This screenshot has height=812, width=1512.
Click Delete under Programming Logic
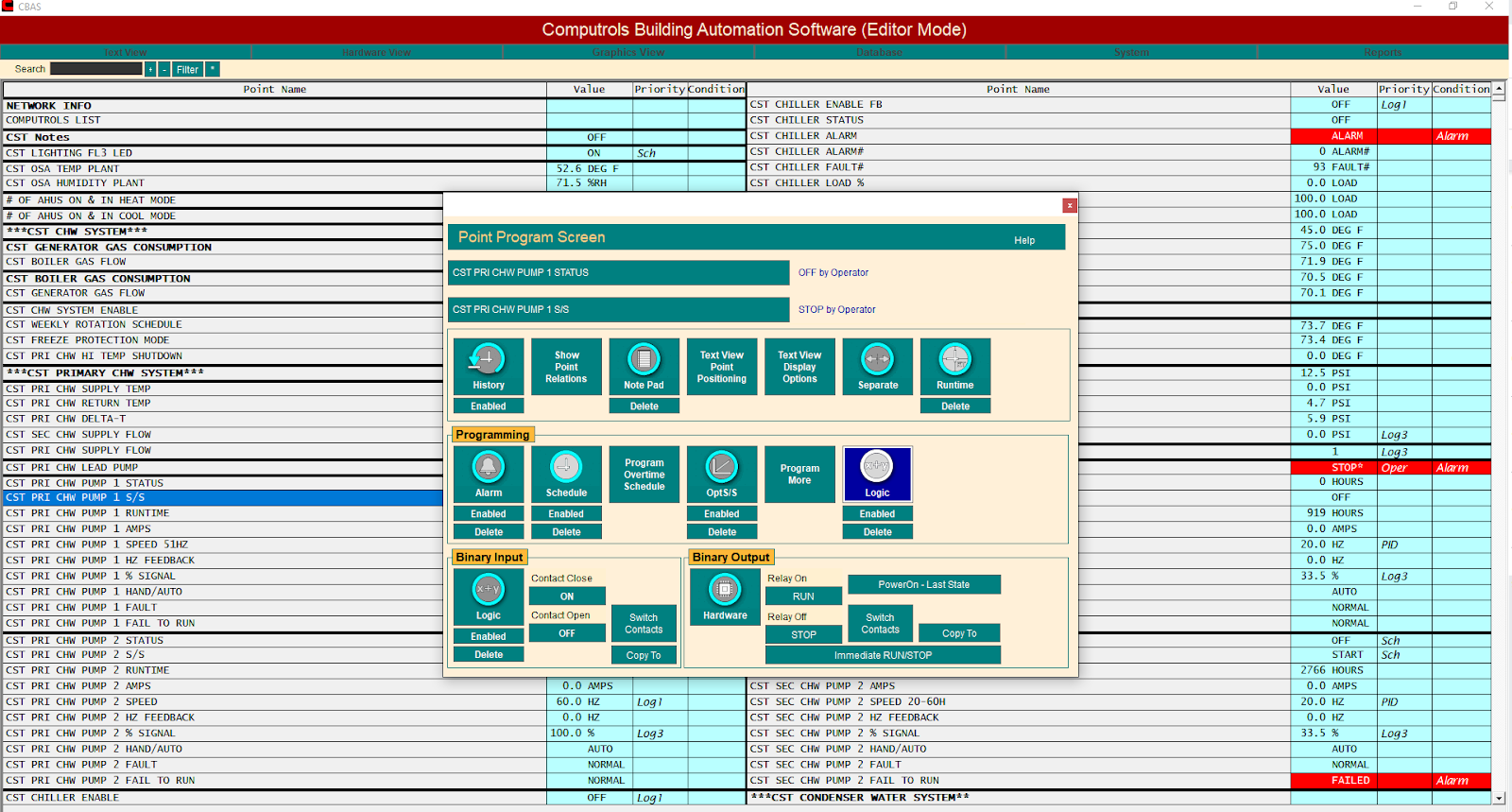(877, 531)
